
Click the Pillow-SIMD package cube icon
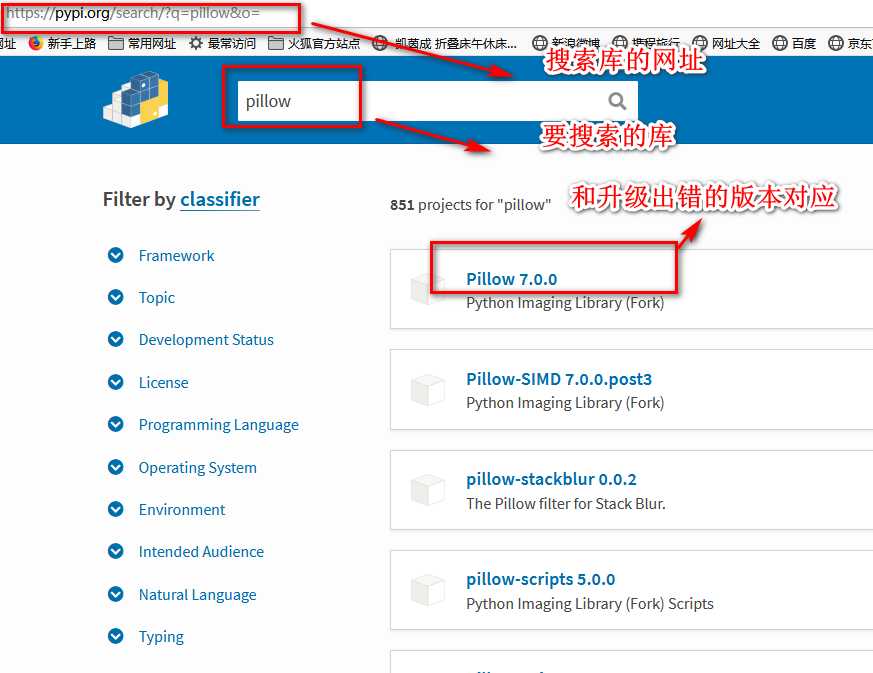click(428, 390)
